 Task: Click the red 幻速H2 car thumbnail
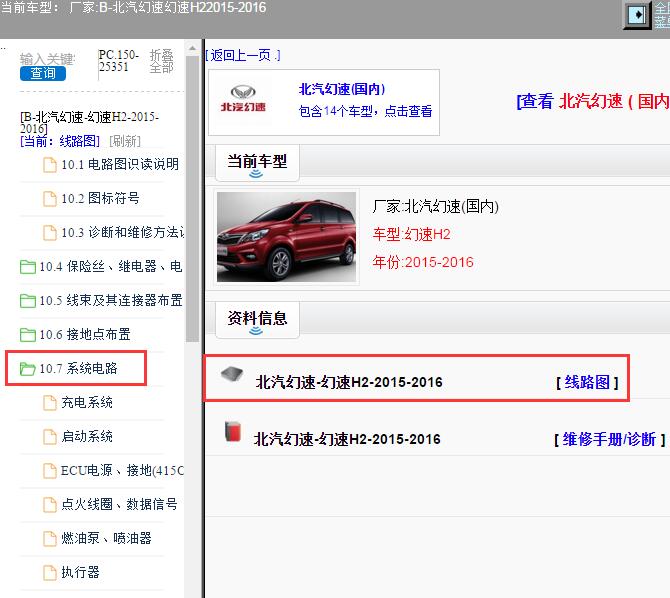[x=286, y=237]
